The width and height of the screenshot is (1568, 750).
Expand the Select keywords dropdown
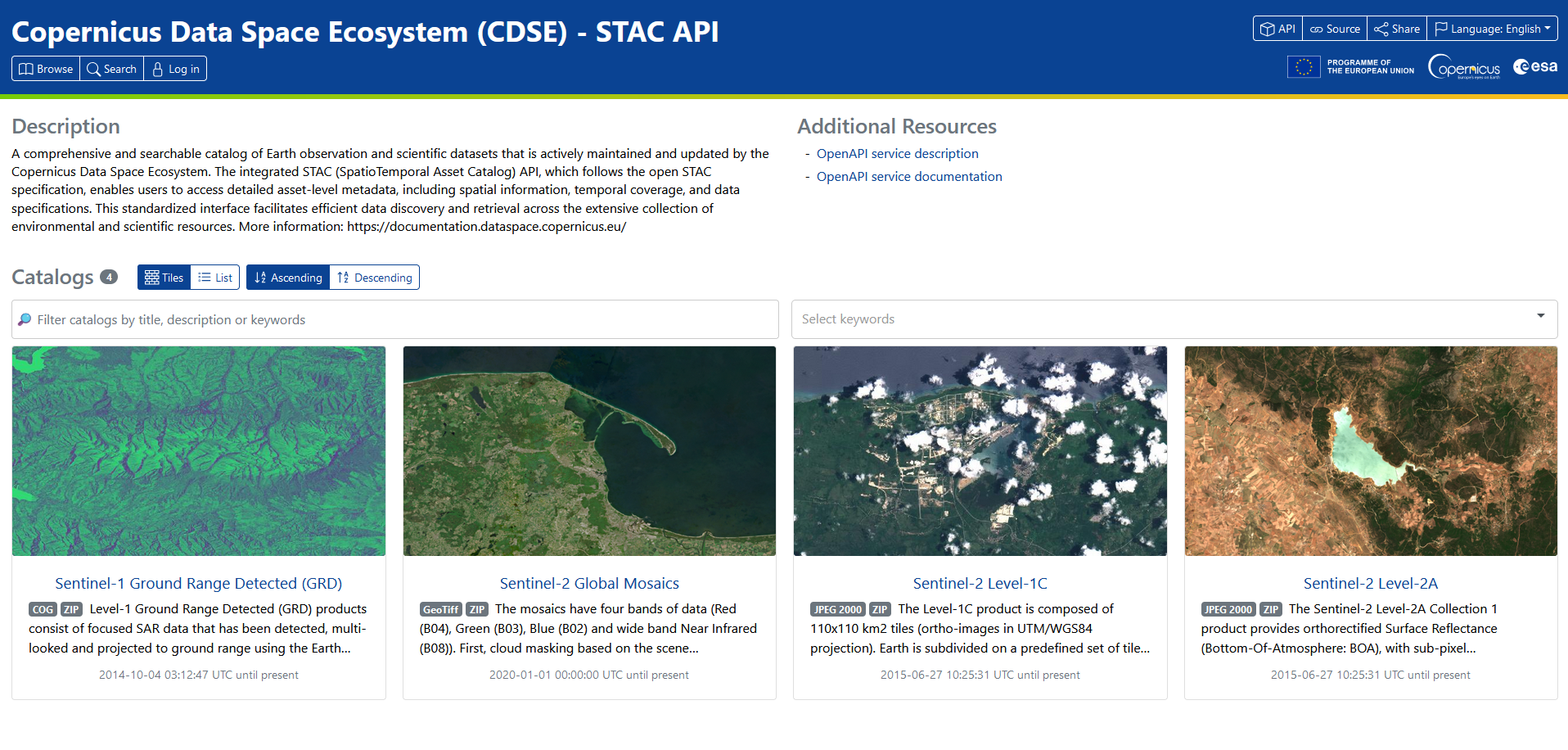coord(1174,319)
